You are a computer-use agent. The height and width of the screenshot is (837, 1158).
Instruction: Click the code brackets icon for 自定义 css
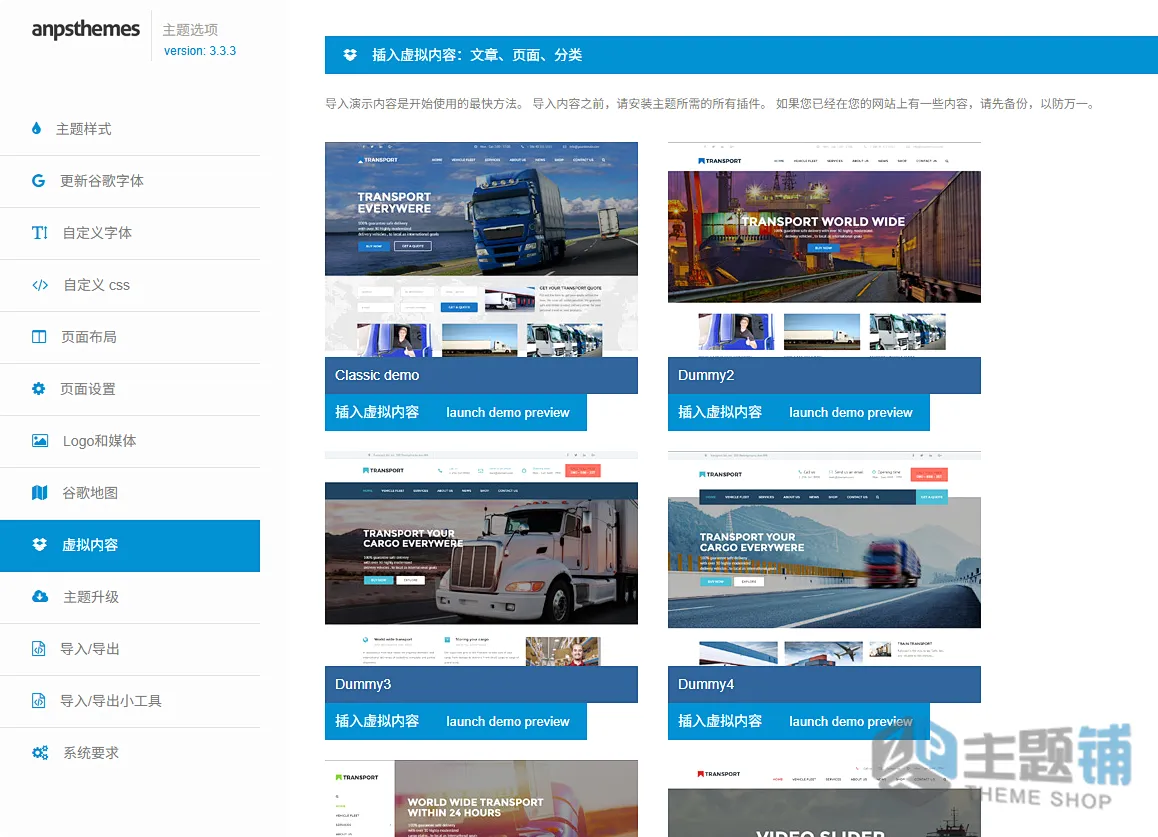click(40, 285)
